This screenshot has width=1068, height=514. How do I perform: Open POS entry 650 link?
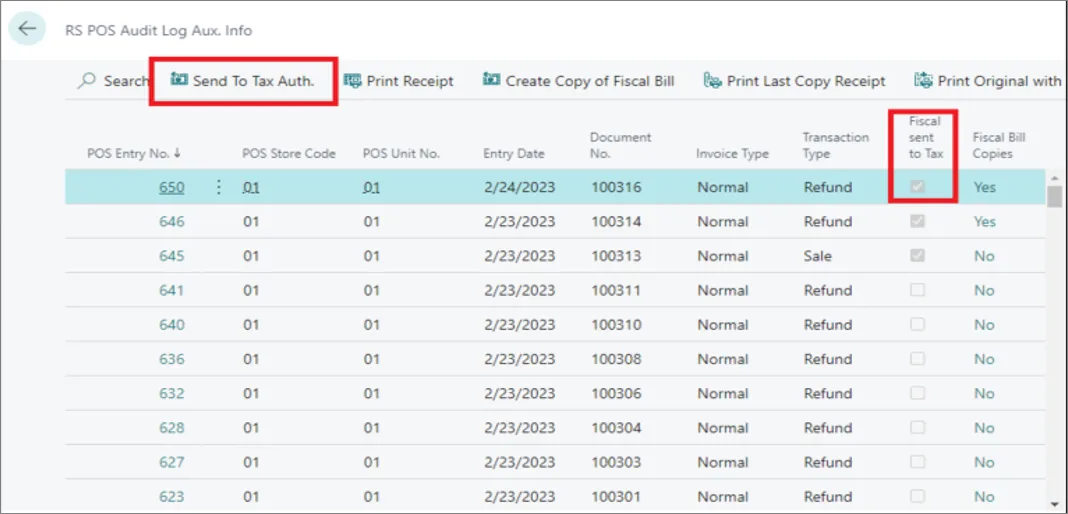pyautogui.click(x=172, y=187)
